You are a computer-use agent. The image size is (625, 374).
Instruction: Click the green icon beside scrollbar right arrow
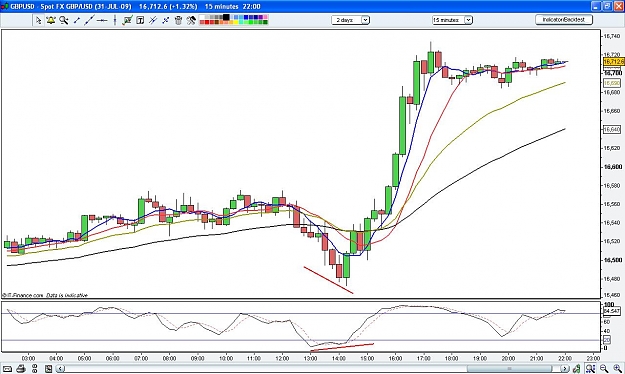click(576, 369)
